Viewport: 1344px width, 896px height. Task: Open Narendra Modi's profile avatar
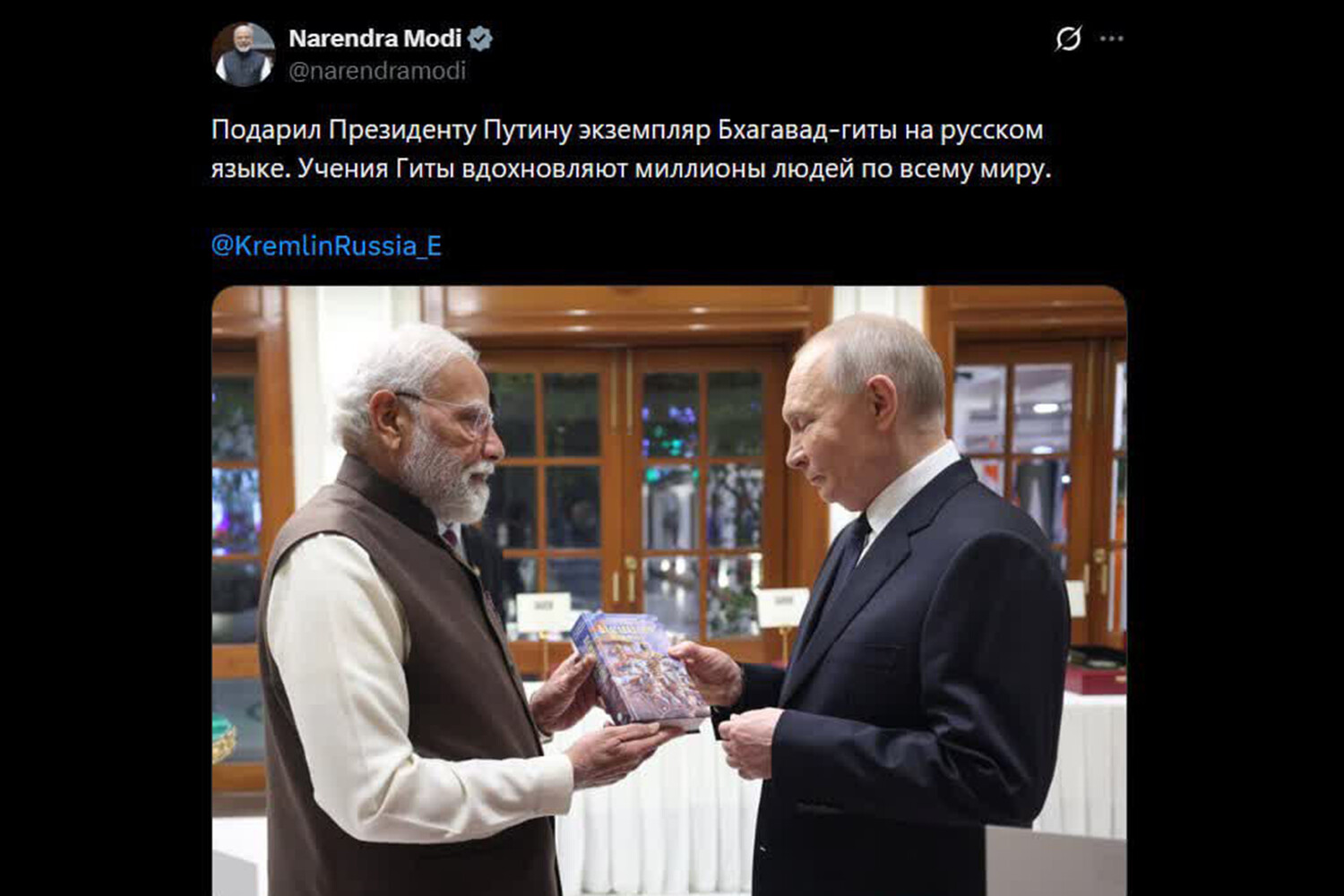[x=243, y=55]
